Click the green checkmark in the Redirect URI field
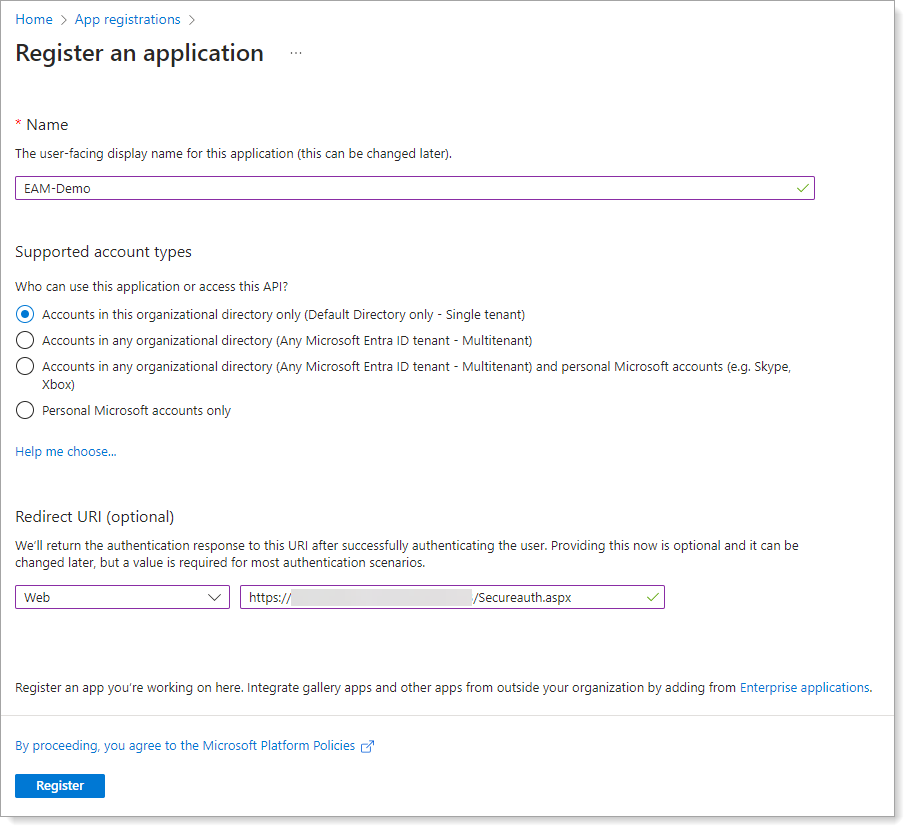 point(653,597)
